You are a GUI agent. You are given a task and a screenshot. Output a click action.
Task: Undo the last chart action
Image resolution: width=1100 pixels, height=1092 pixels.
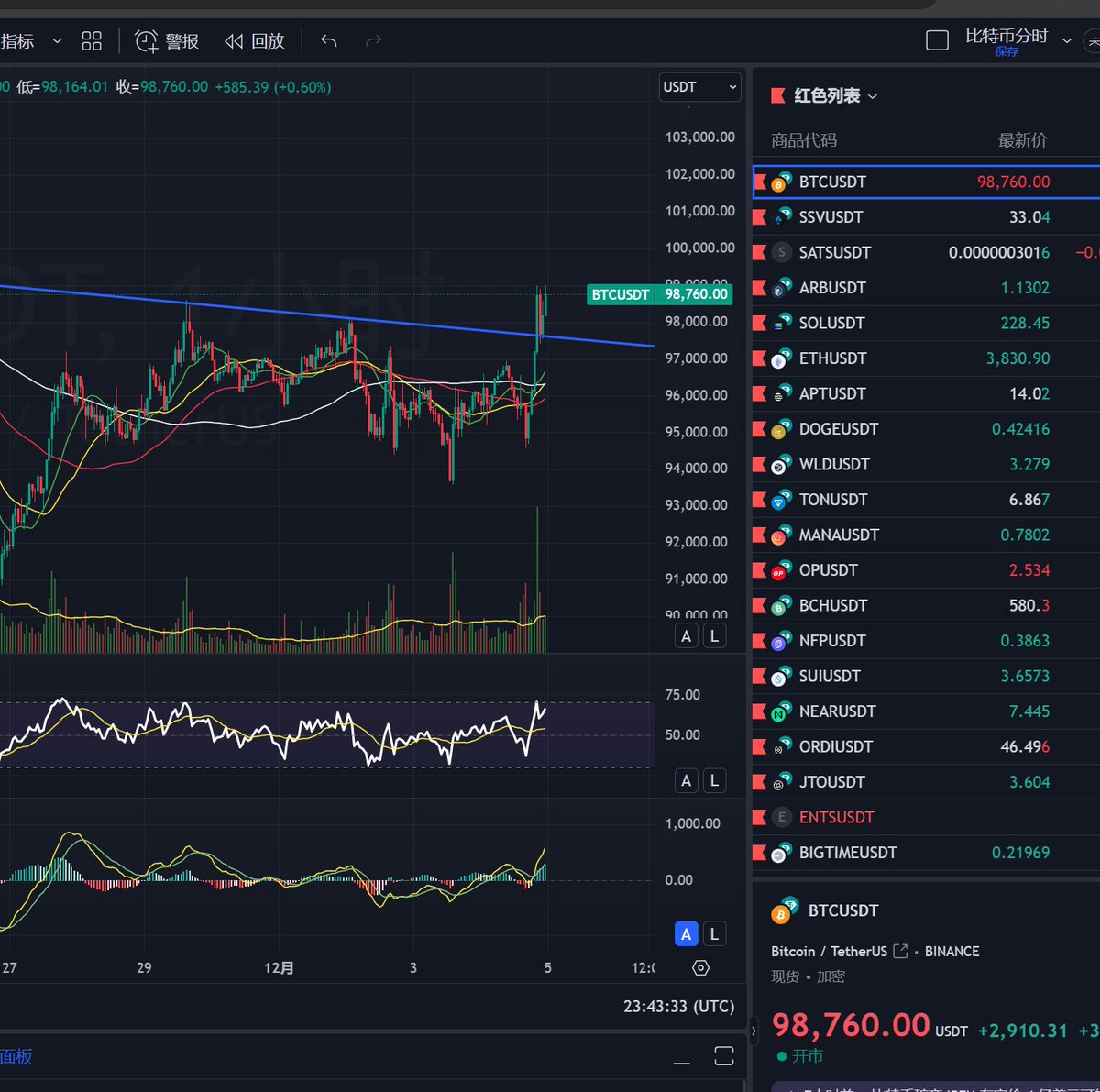click(x=329, y=40)
